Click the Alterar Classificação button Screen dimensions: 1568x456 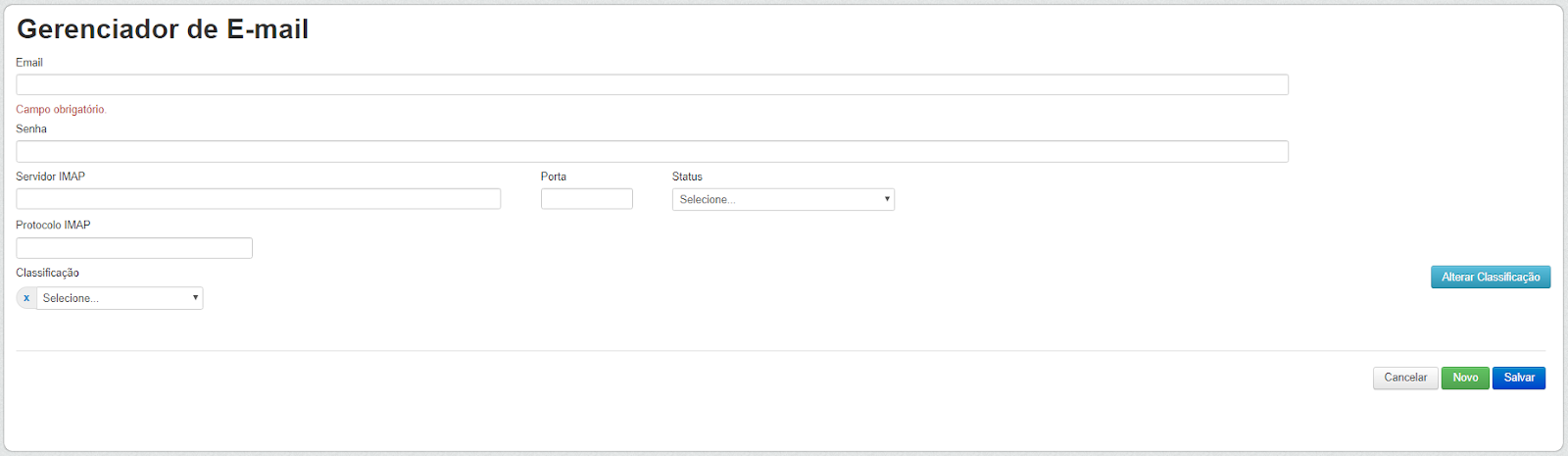[x=1491, y=277]
